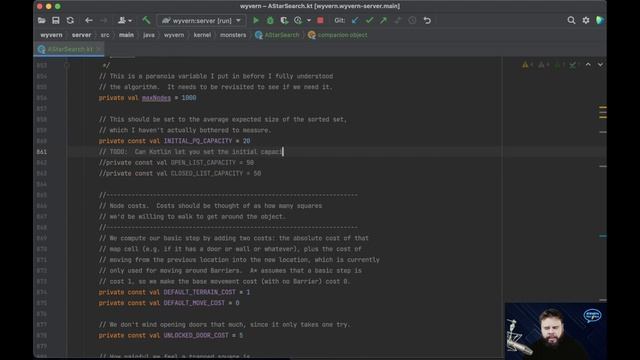Image resolution: width=640 pixels, height=360 pixels.
Task: Build project with the green hammer icon
Action: click(x=146, y=20)
